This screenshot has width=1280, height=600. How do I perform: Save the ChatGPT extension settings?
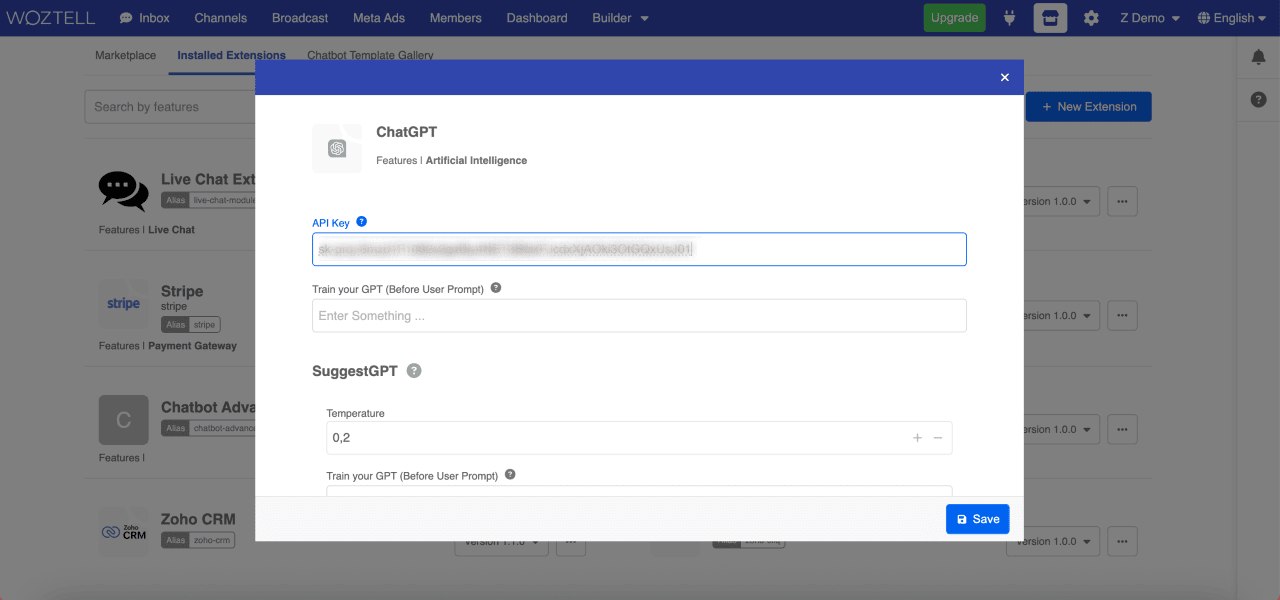[978, 519]
